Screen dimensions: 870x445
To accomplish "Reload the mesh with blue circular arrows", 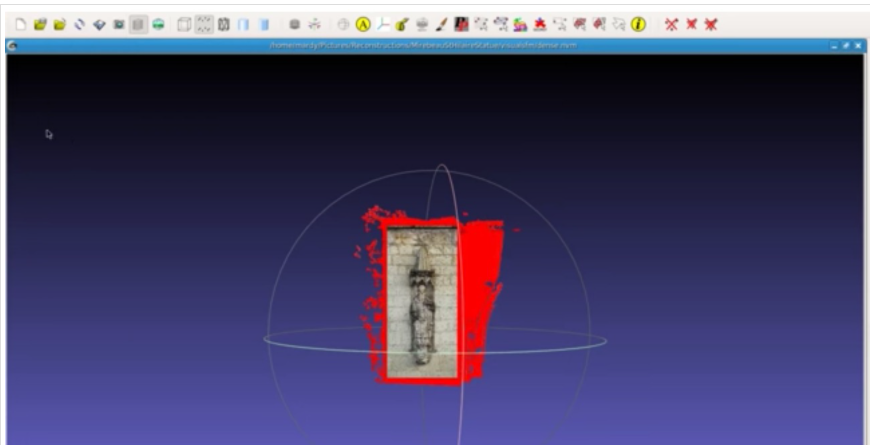I will pyautogui.click(x=79, y=24).
